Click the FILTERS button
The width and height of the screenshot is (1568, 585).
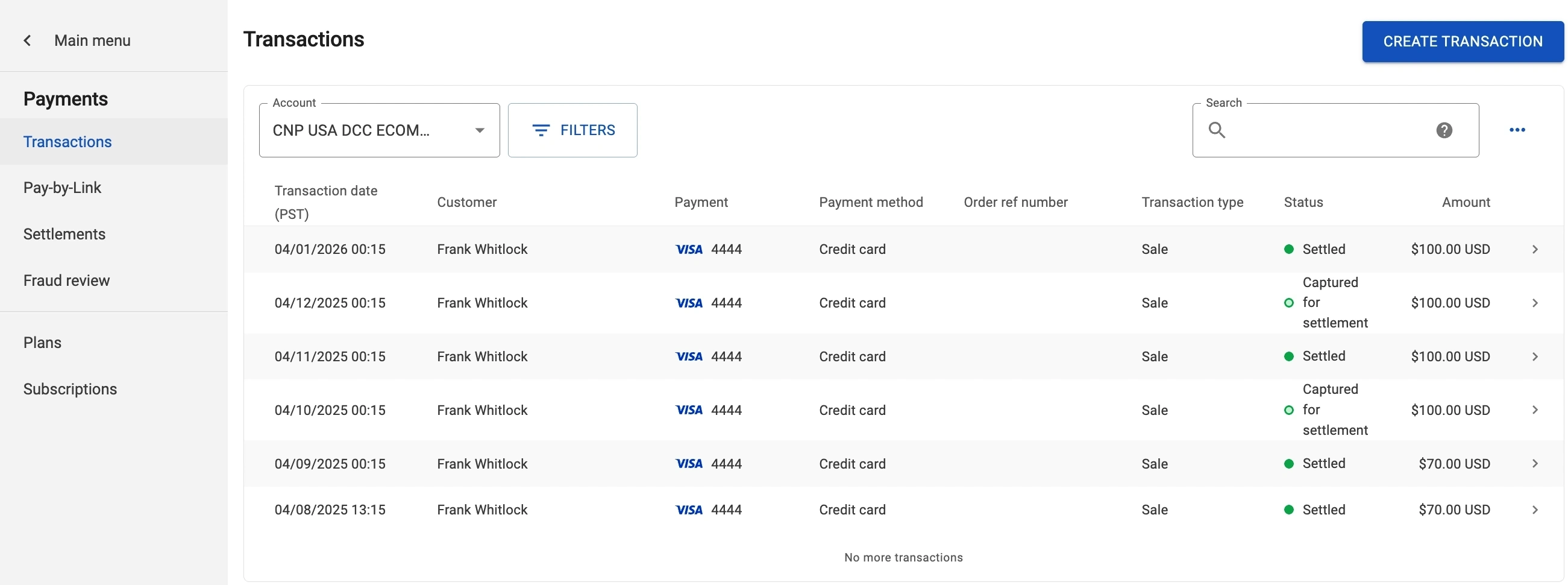coord(572,130)
